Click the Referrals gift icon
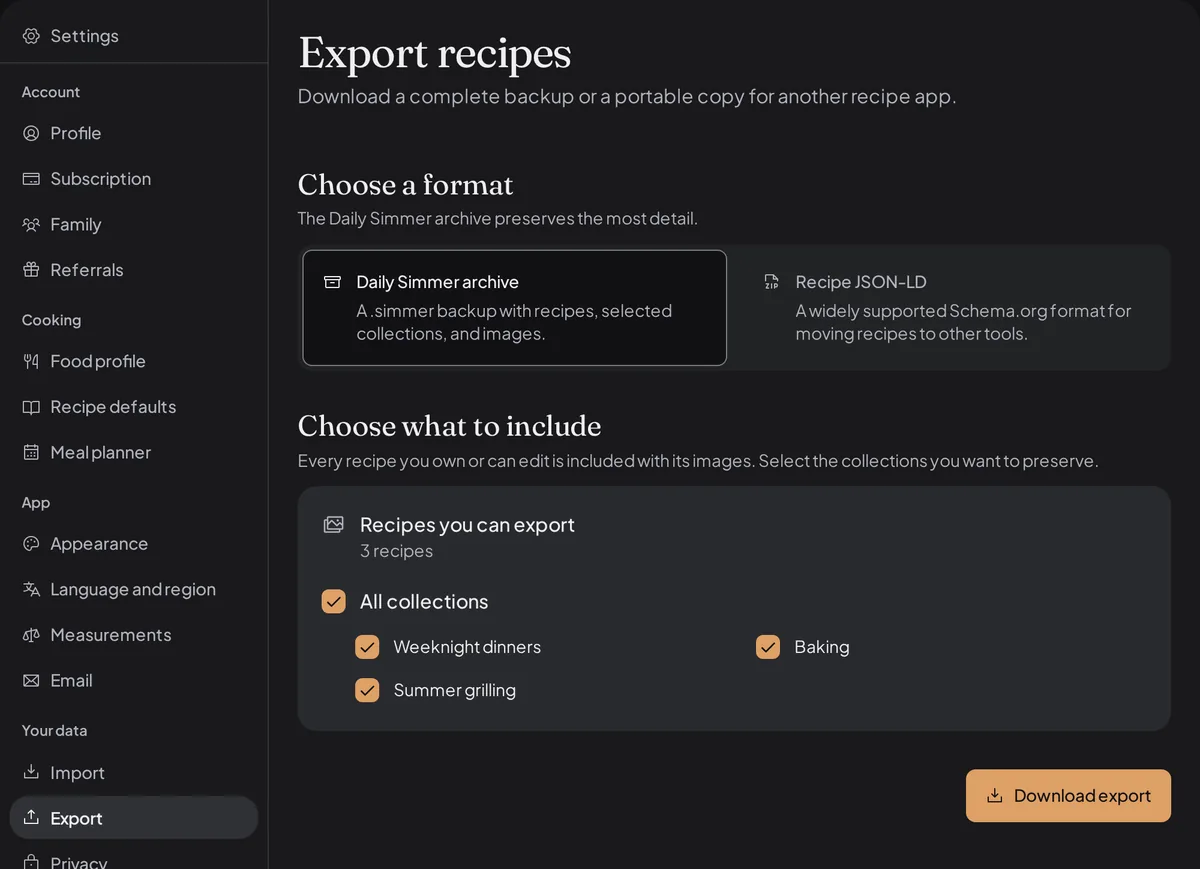Viewport: 1200px width, 869px height. click(31, 270)
